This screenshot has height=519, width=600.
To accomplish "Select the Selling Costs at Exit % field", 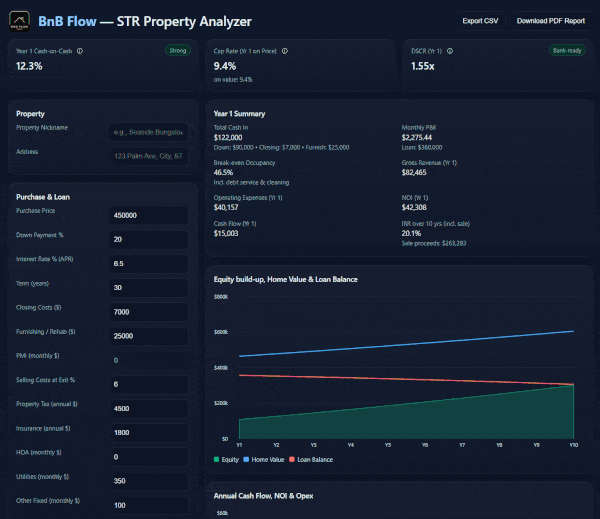I will pos(148,384).
